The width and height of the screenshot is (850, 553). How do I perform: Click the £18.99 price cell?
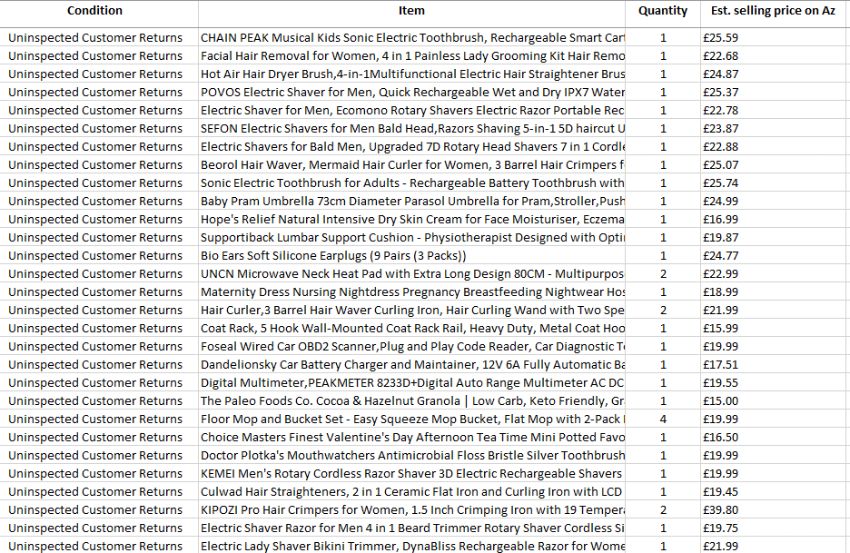775,292
